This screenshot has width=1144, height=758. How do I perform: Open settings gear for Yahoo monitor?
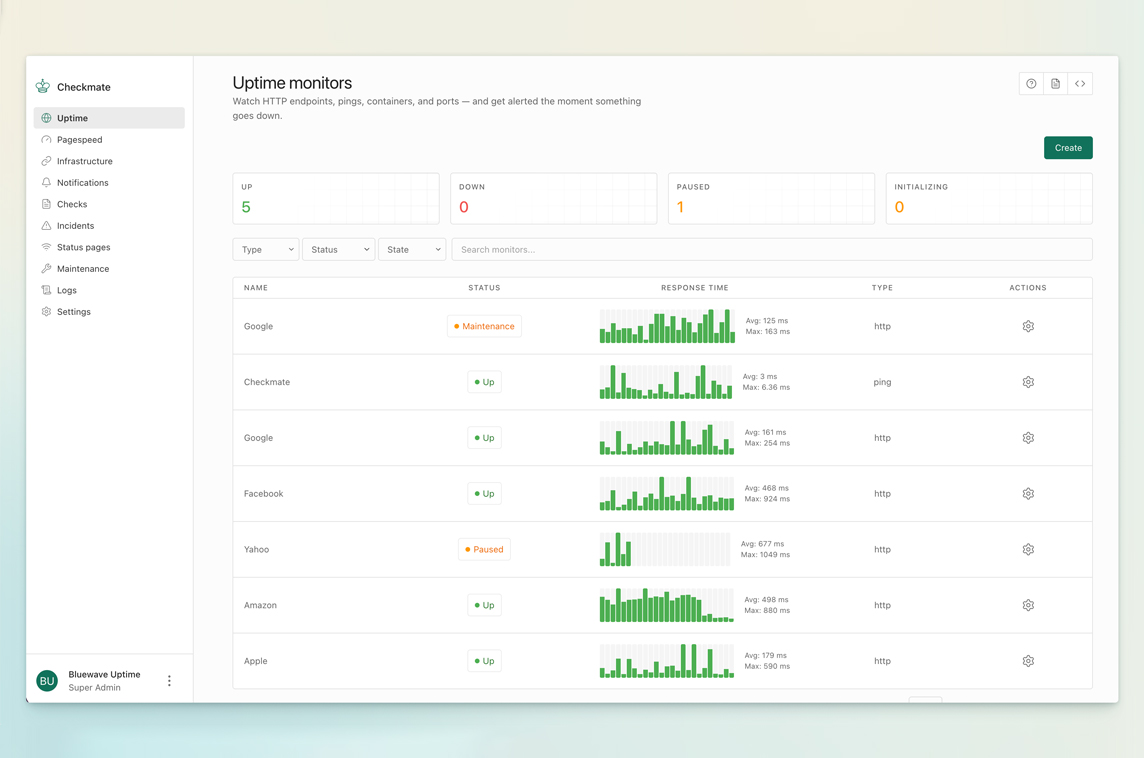click(x=1028, y=549)
